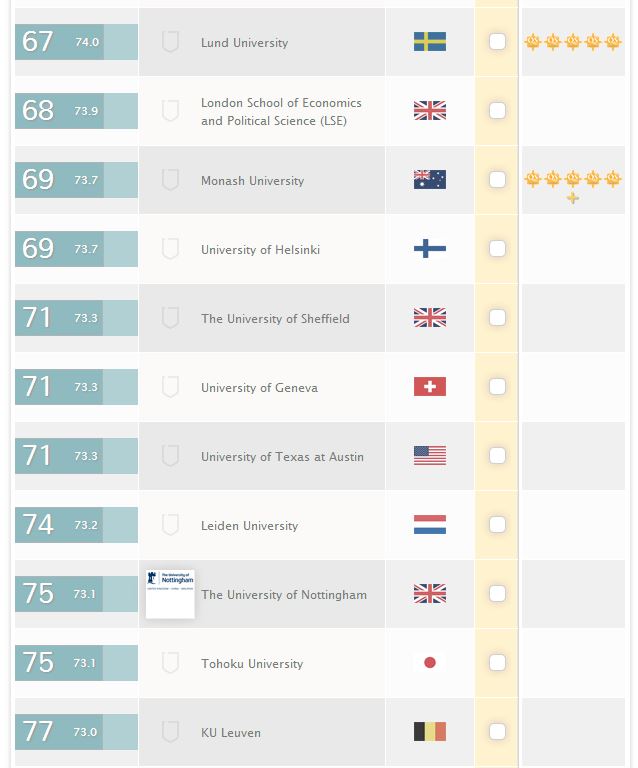Click Lund University's placeholder shield icon
638x768 pixels.
pyautogui.click(x=170, y=42)
